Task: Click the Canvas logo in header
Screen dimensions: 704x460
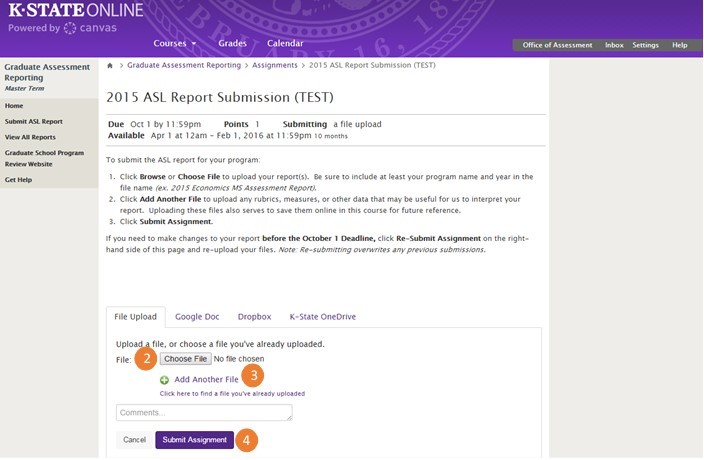Action: (90, 28)
